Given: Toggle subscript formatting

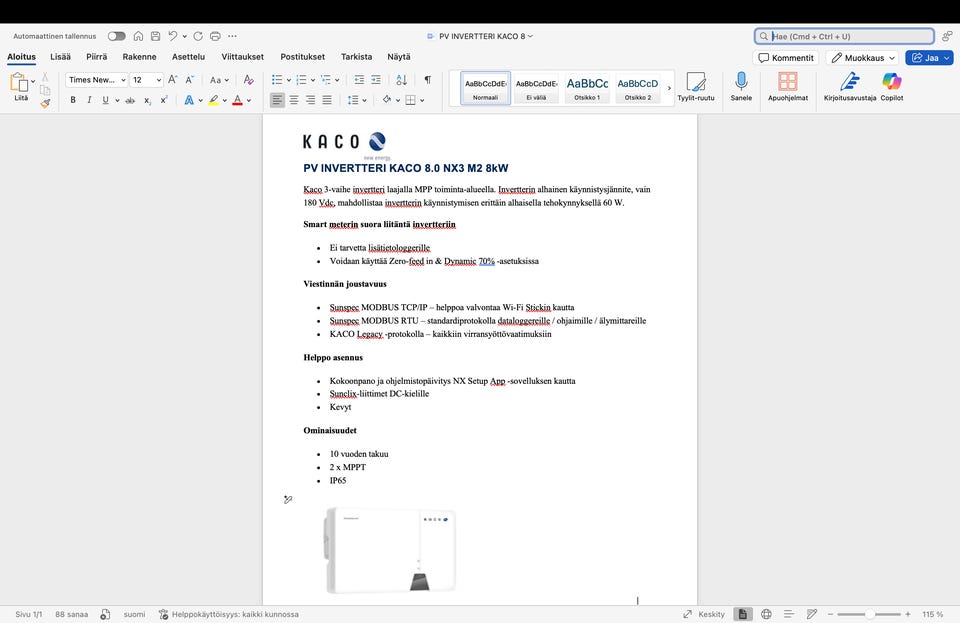Looking at the screenshot, I should 148,100.
